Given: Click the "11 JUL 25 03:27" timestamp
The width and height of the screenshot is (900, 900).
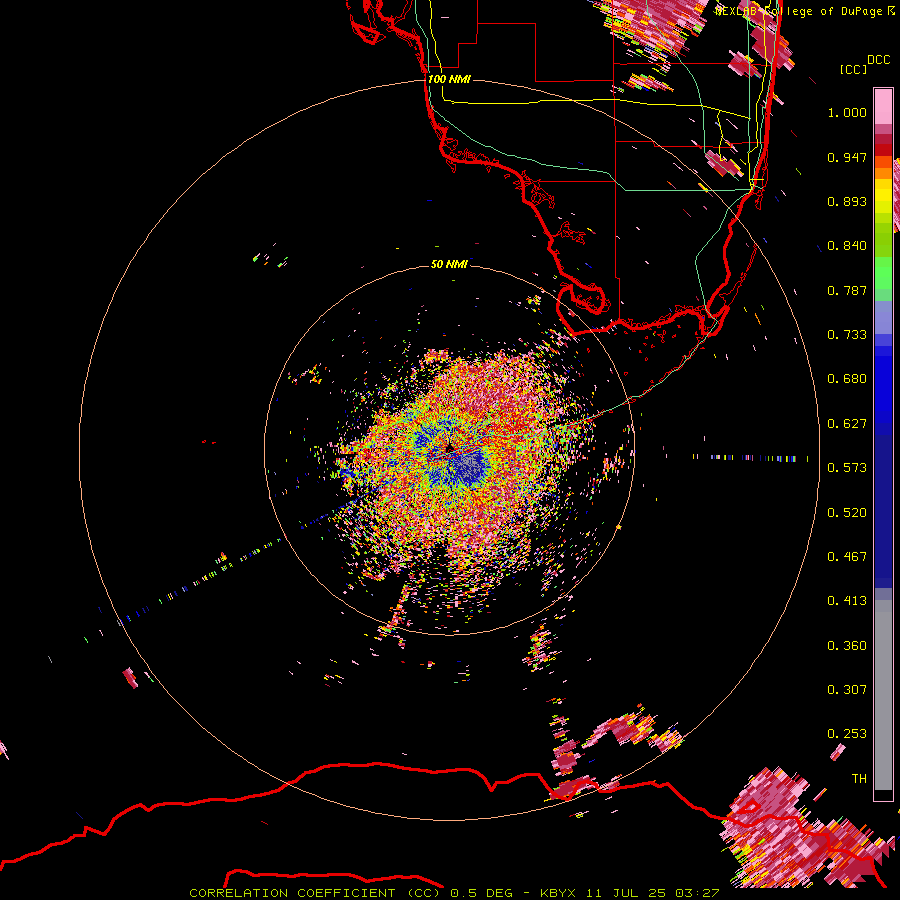Looking at the screenshot, I should point(653,893).
